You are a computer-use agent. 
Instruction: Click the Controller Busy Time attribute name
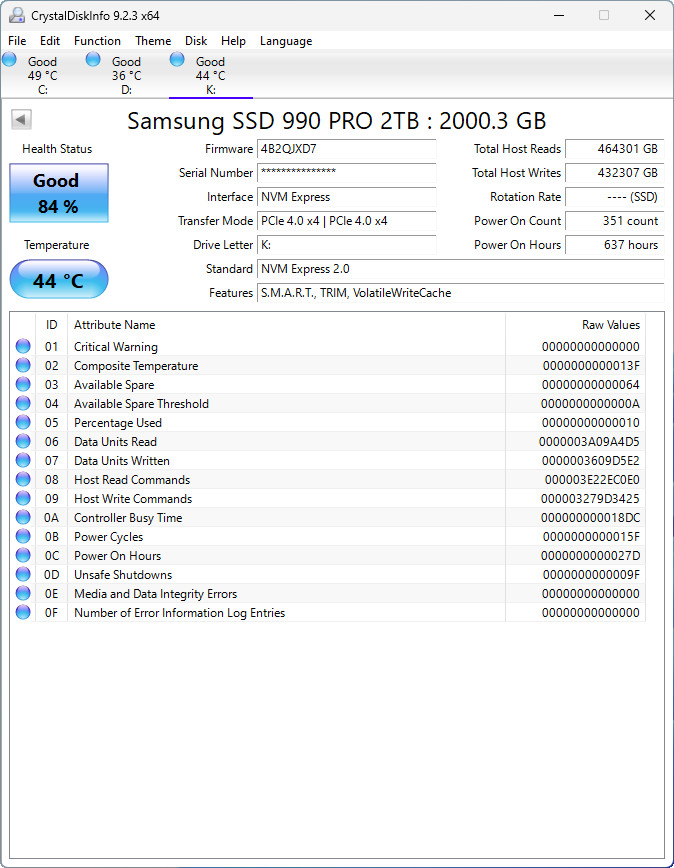(128, 518)
